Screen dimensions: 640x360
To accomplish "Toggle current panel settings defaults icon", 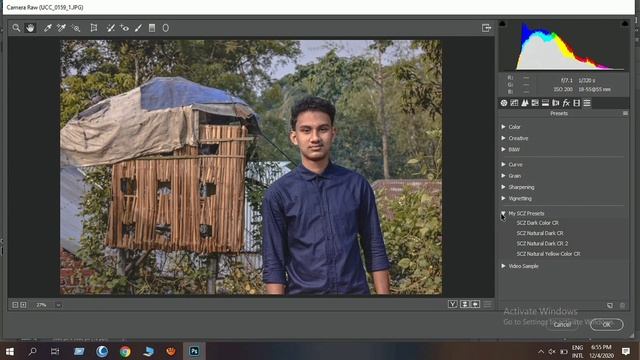I will click(488, 304).
